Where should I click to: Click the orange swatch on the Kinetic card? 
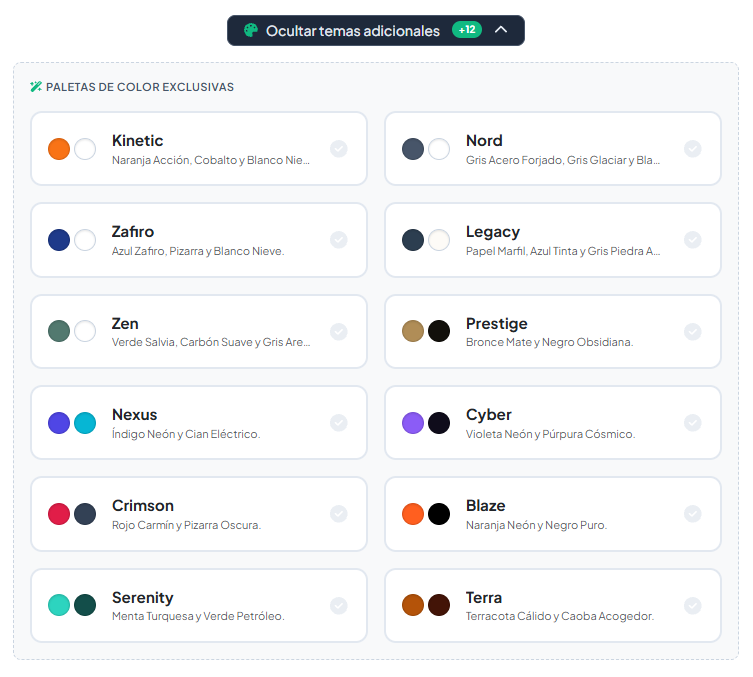click(59, 149)
